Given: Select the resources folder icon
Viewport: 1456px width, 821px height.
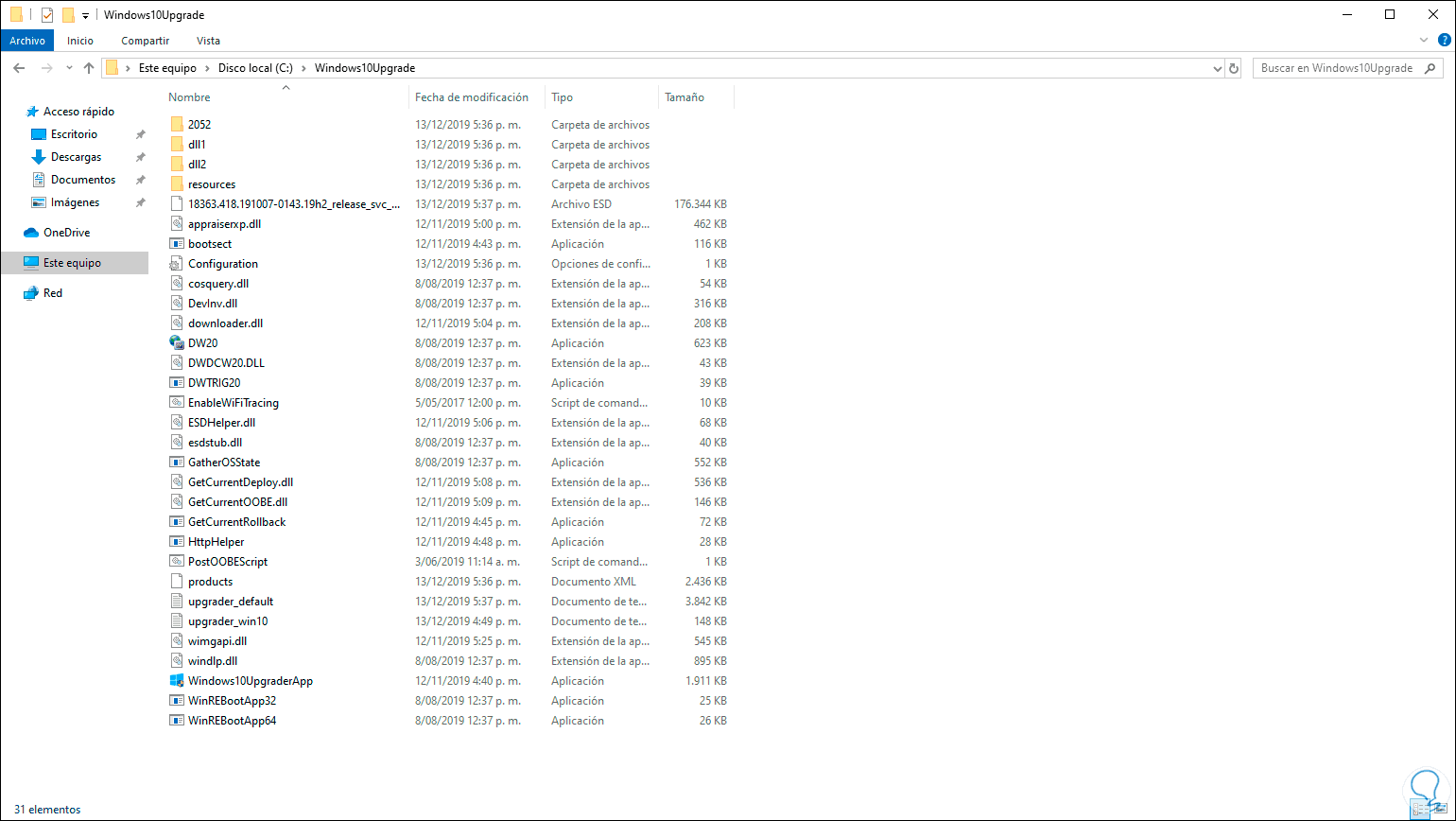Looking at the screenshot, I should coord(177,184).
